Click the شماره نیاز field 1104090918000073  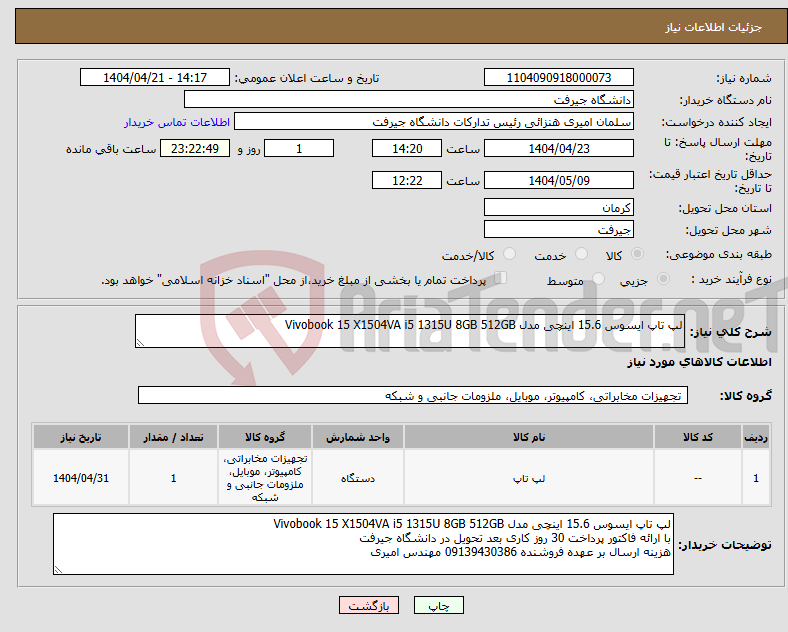pyautogui.click(x=559, y=78)
